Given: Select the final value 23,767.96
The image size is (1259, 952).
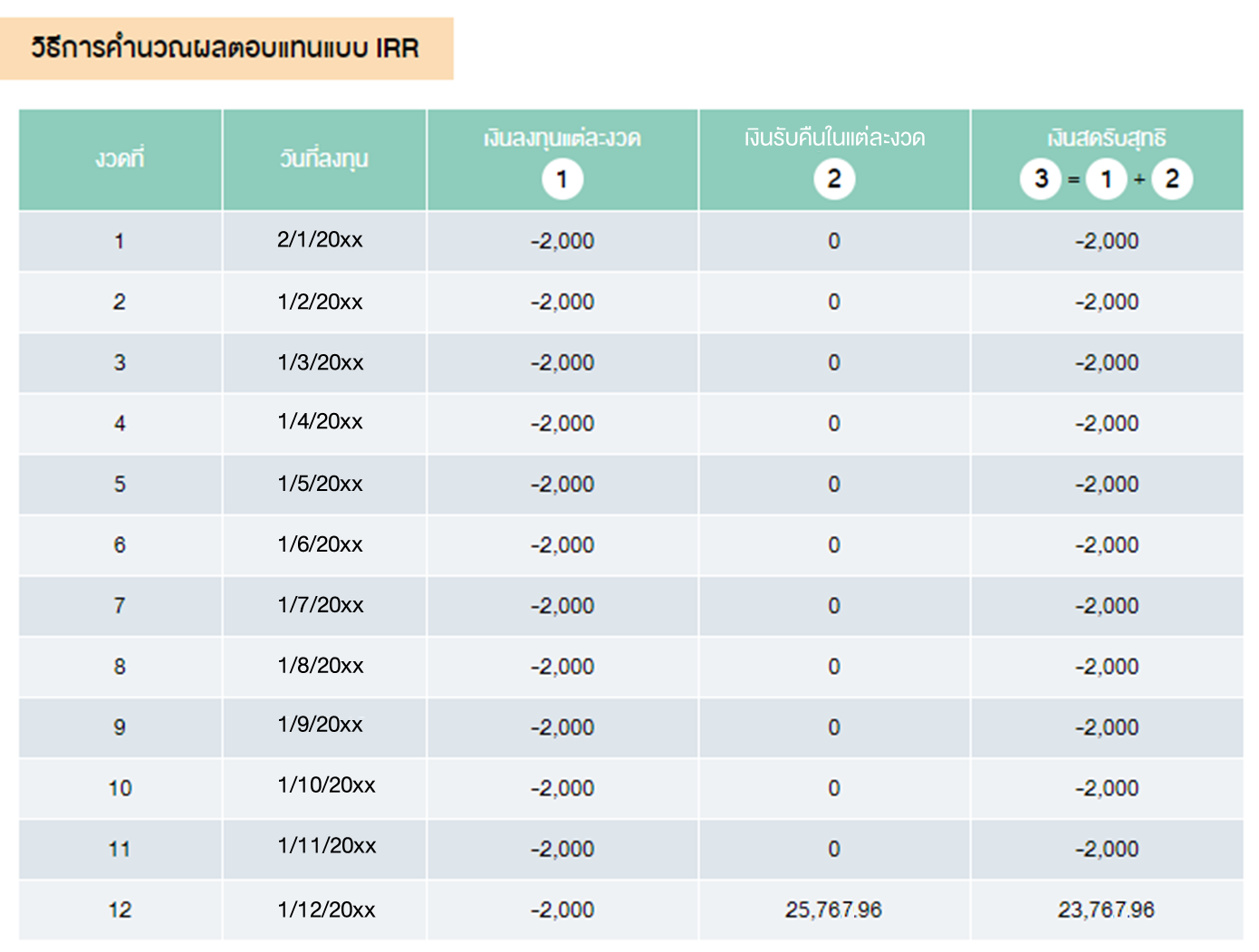Looking at the screenshot, I should 1106,909.
